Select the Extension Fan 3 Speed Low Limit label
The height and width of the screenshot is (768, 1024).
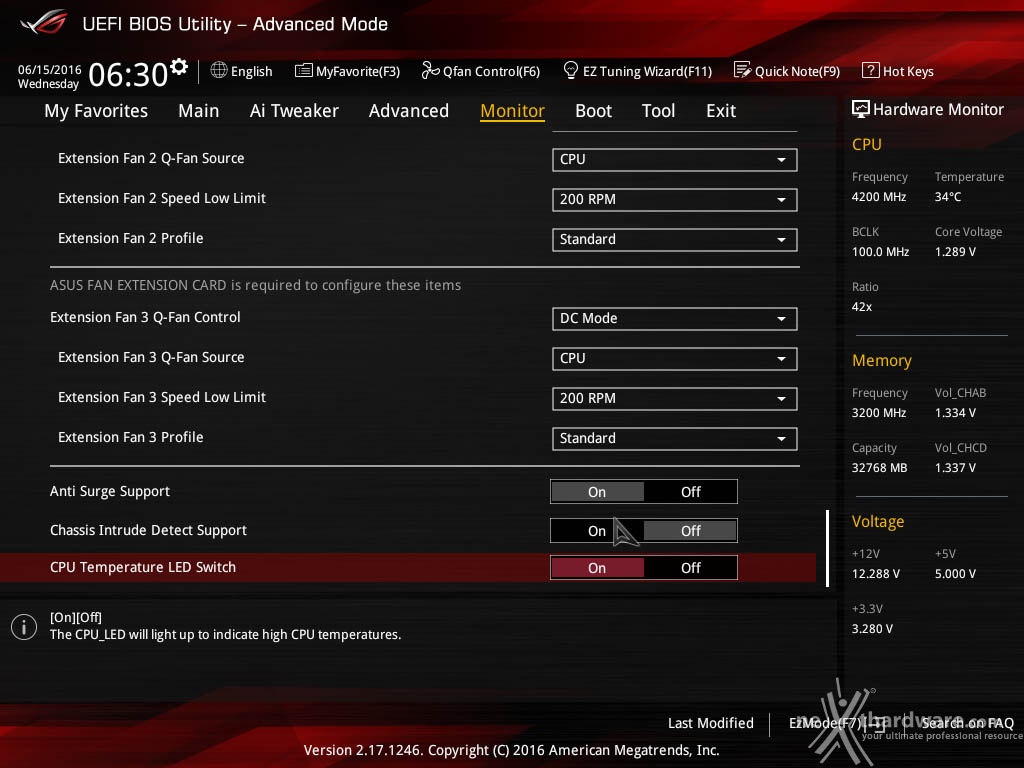click(162, 397)
